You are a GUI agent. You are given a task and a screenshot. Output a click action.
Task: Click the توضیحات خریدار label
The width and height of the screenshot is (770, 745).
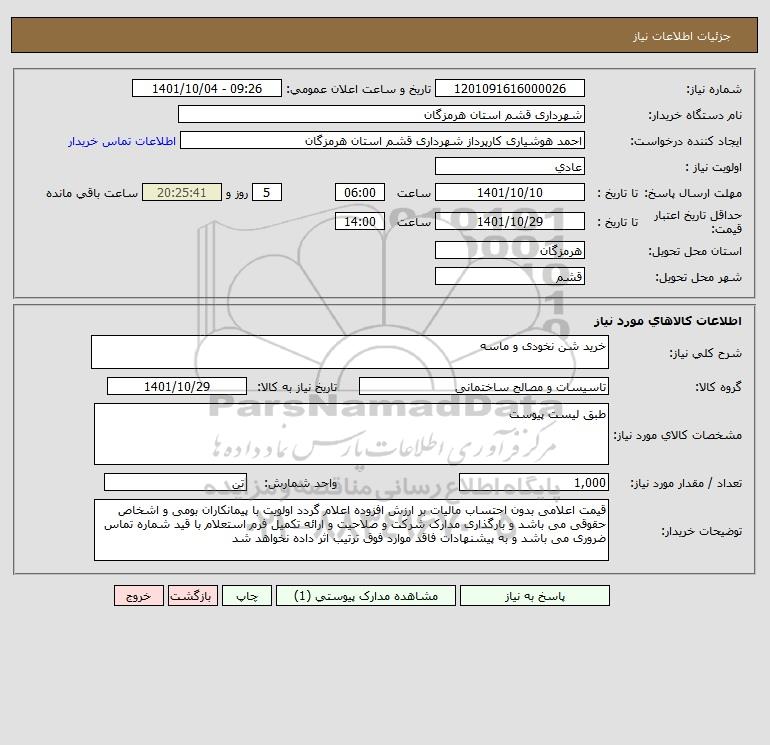click(x=702, y=531)
